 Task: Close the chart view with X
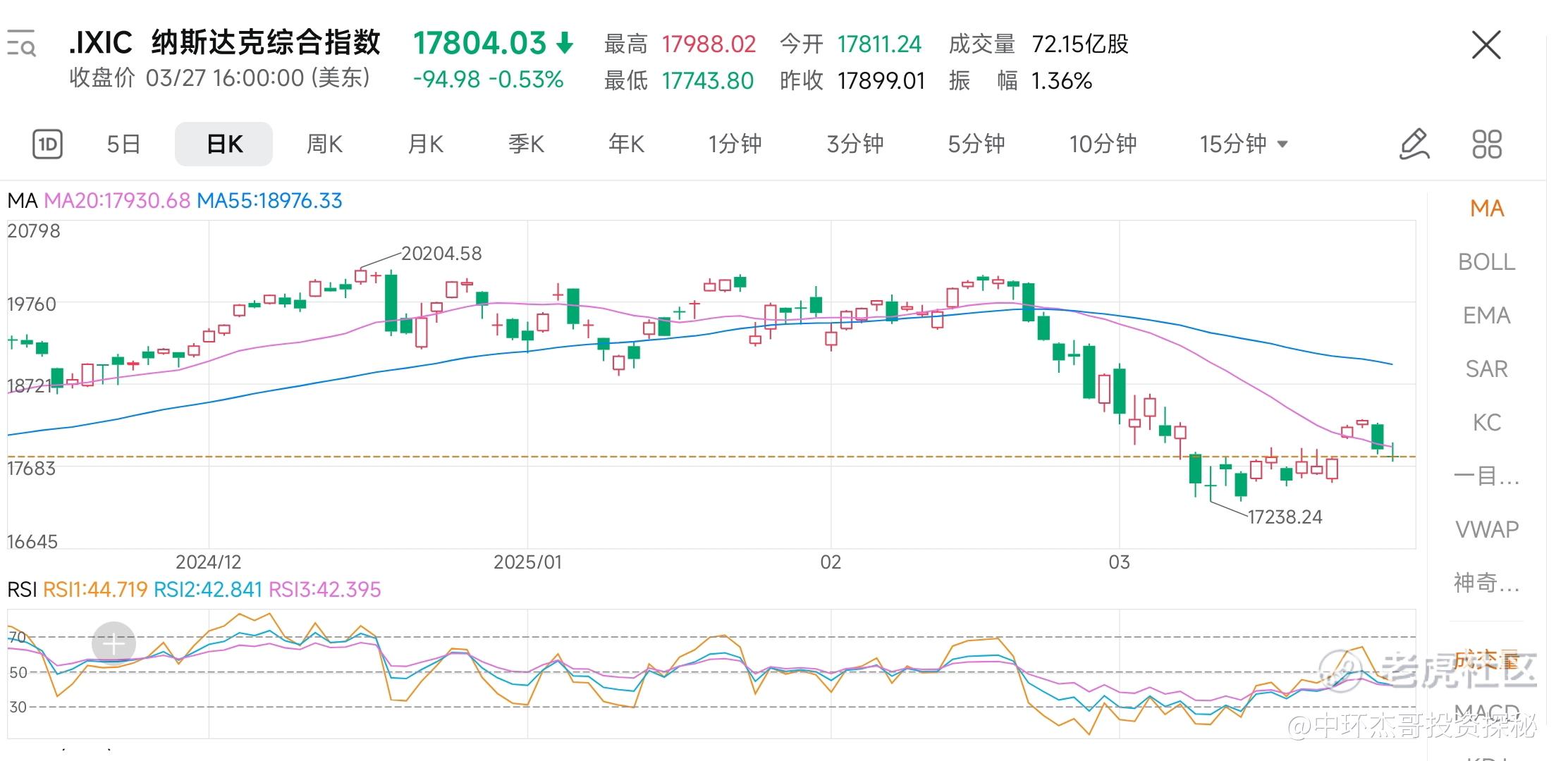click(1486, 45)
